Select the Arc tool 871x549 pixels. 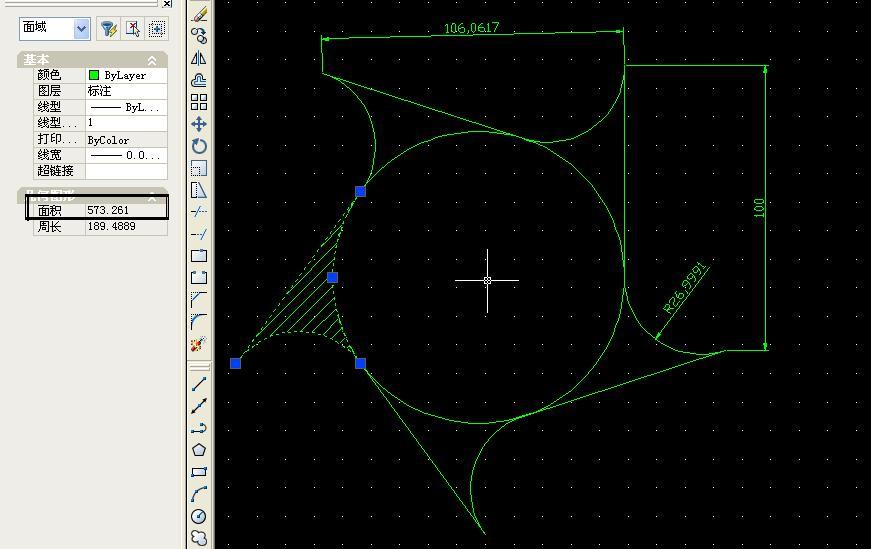point(199,494)
